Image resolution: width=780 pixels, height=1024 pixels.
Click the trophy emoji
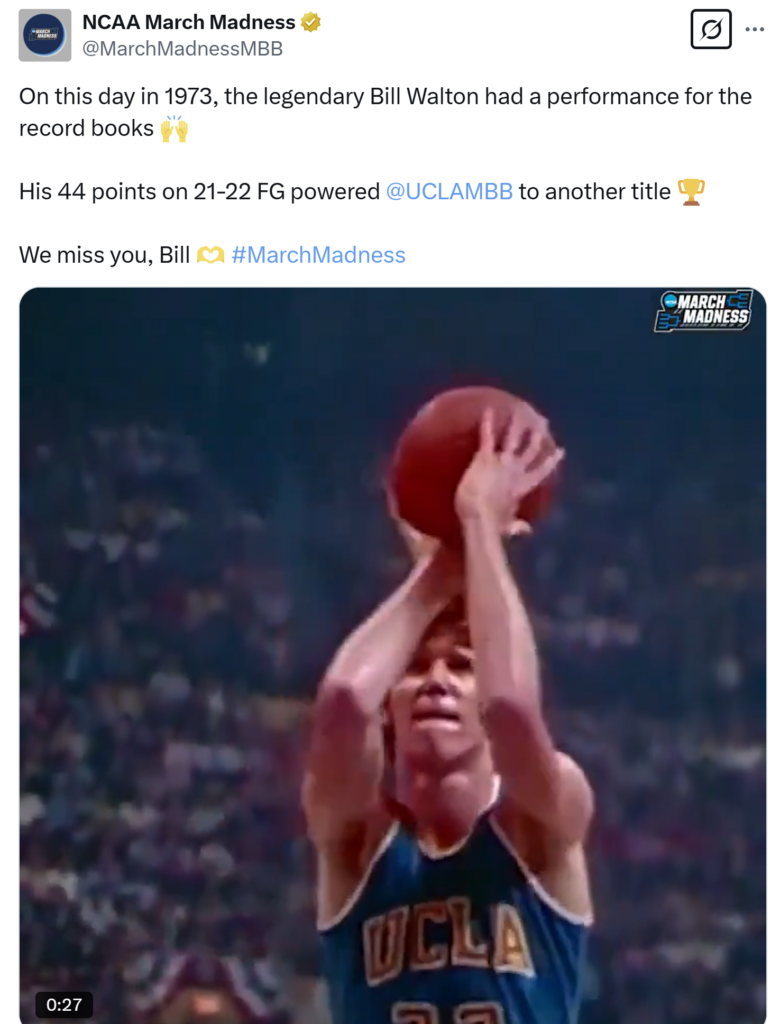(691, 192)
